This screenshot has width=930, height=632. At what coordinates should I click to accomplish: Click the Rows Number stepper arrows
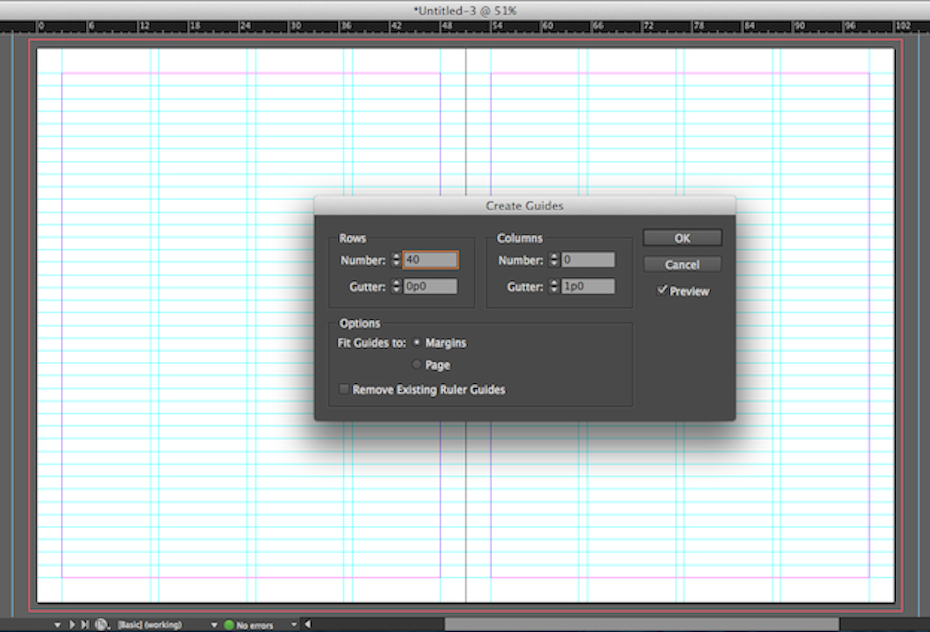tap(395, 260)
